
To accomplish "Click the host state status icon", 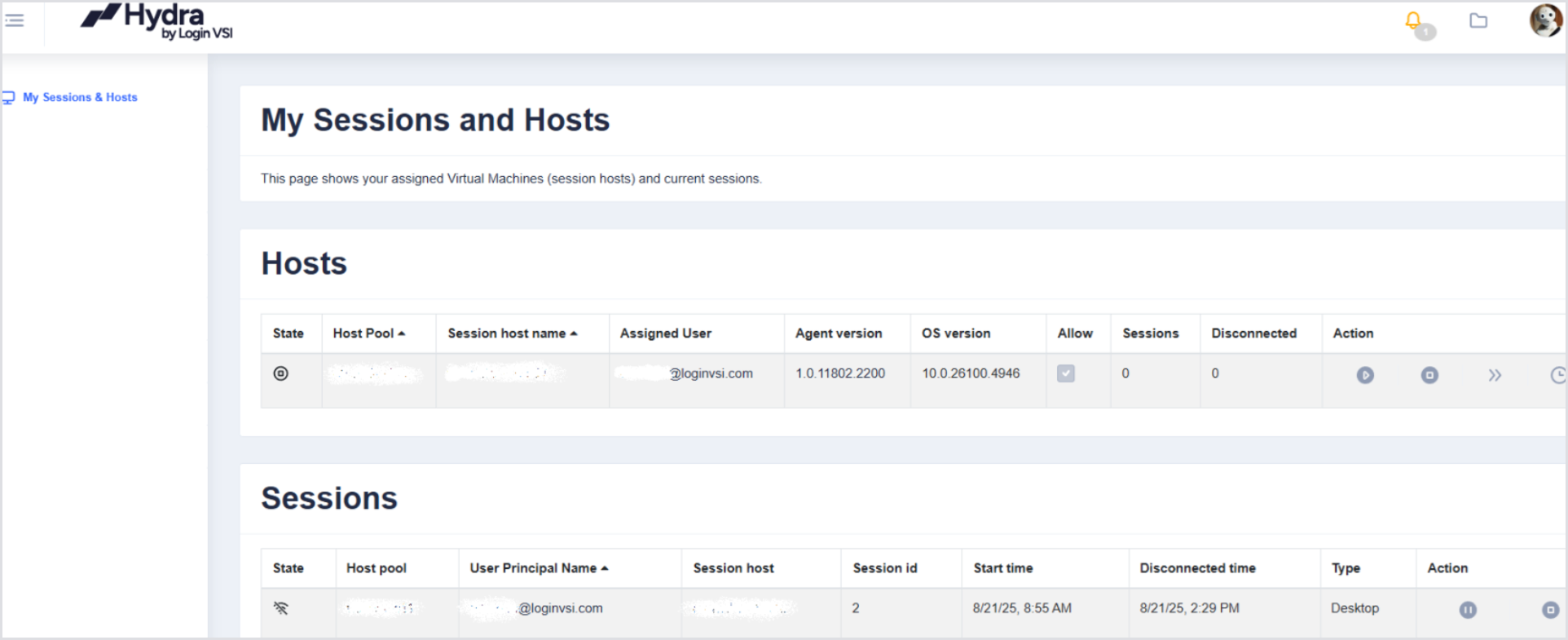I will 281,373.
